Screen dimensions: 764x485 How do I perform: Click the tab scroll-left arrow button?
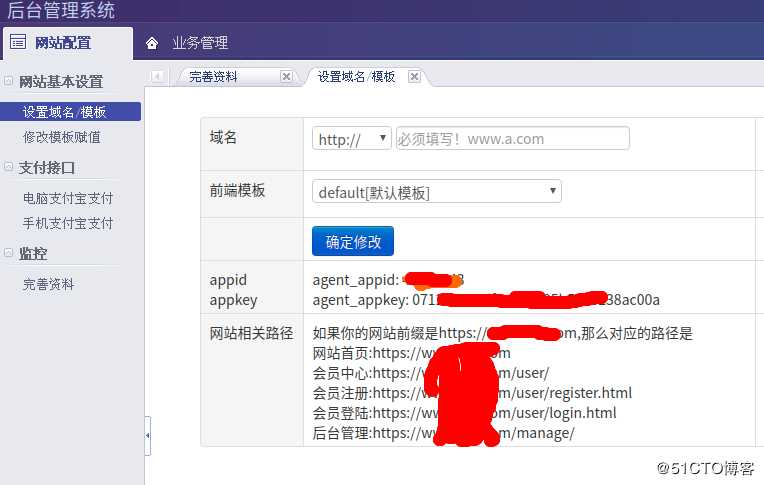[157, 77]
